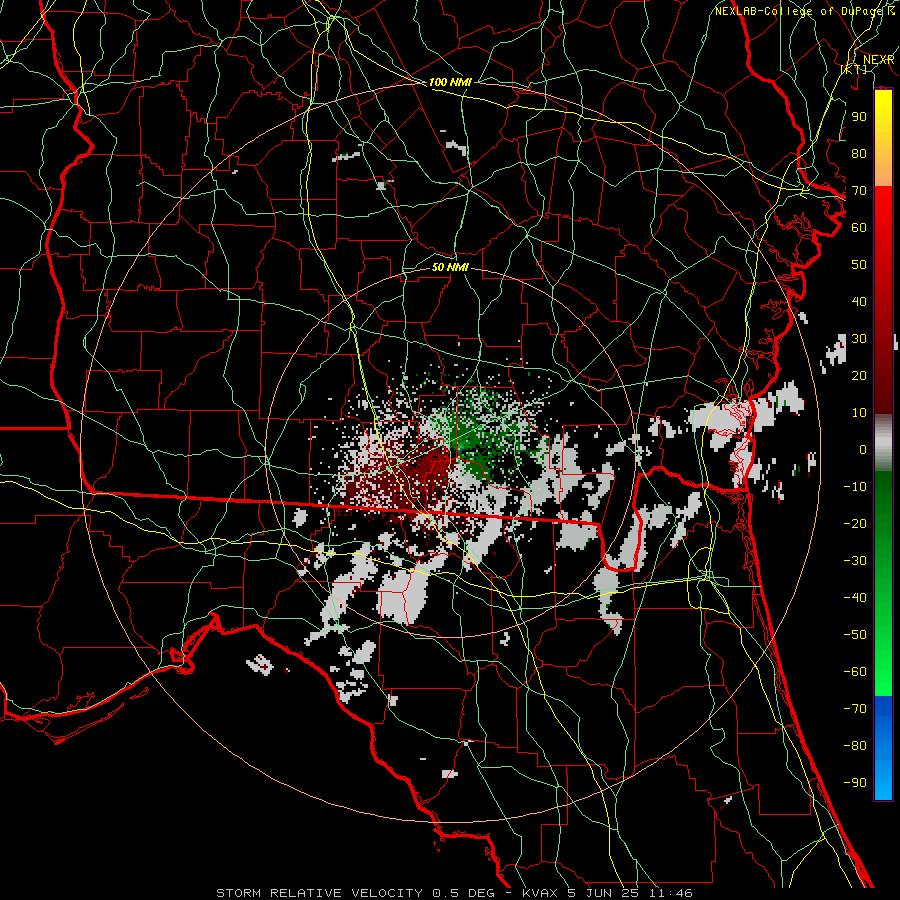
Task: Click the "-80" color scale label
Action: [x=855, y=746]
